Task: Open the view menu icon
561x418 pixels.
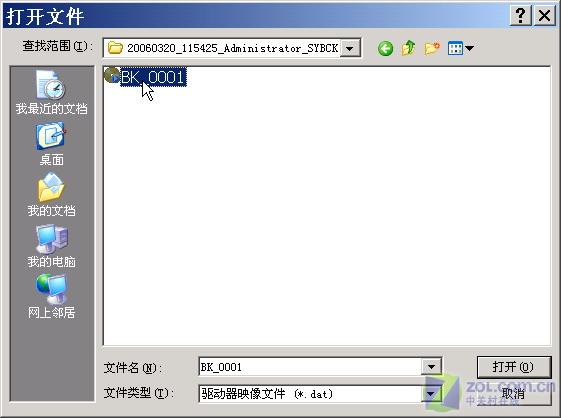Action: point(455,48)
